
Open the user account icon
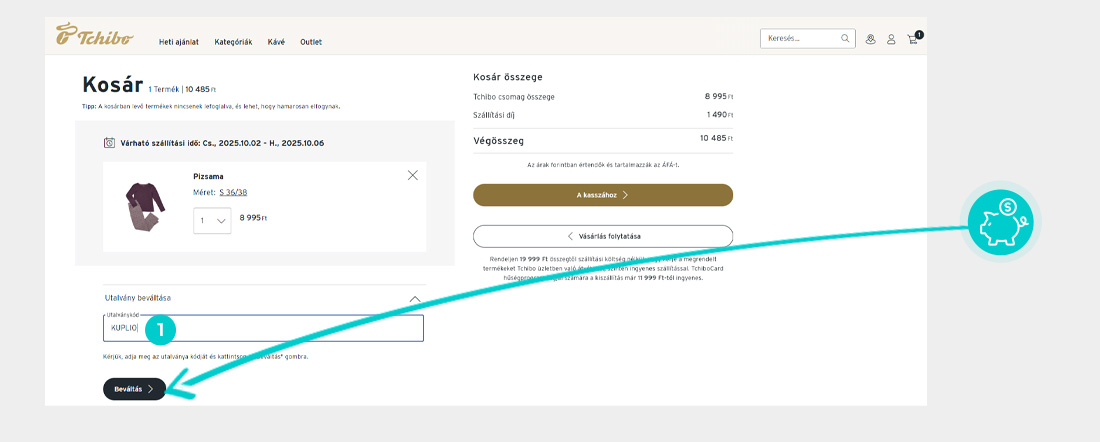click(891, 39)
